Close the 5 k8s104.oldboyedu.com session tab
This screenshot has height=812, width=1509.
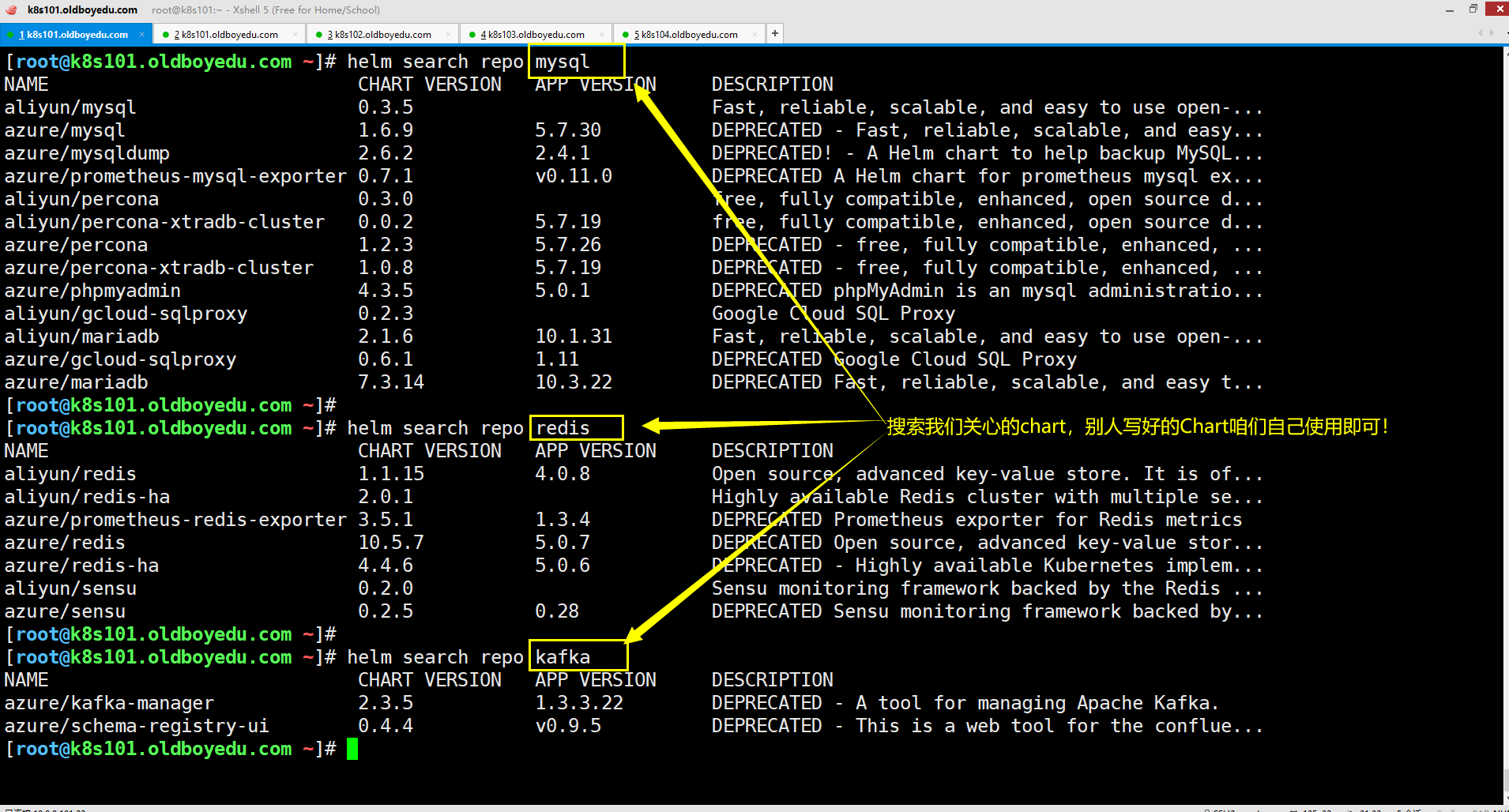(x=754, y=34)
